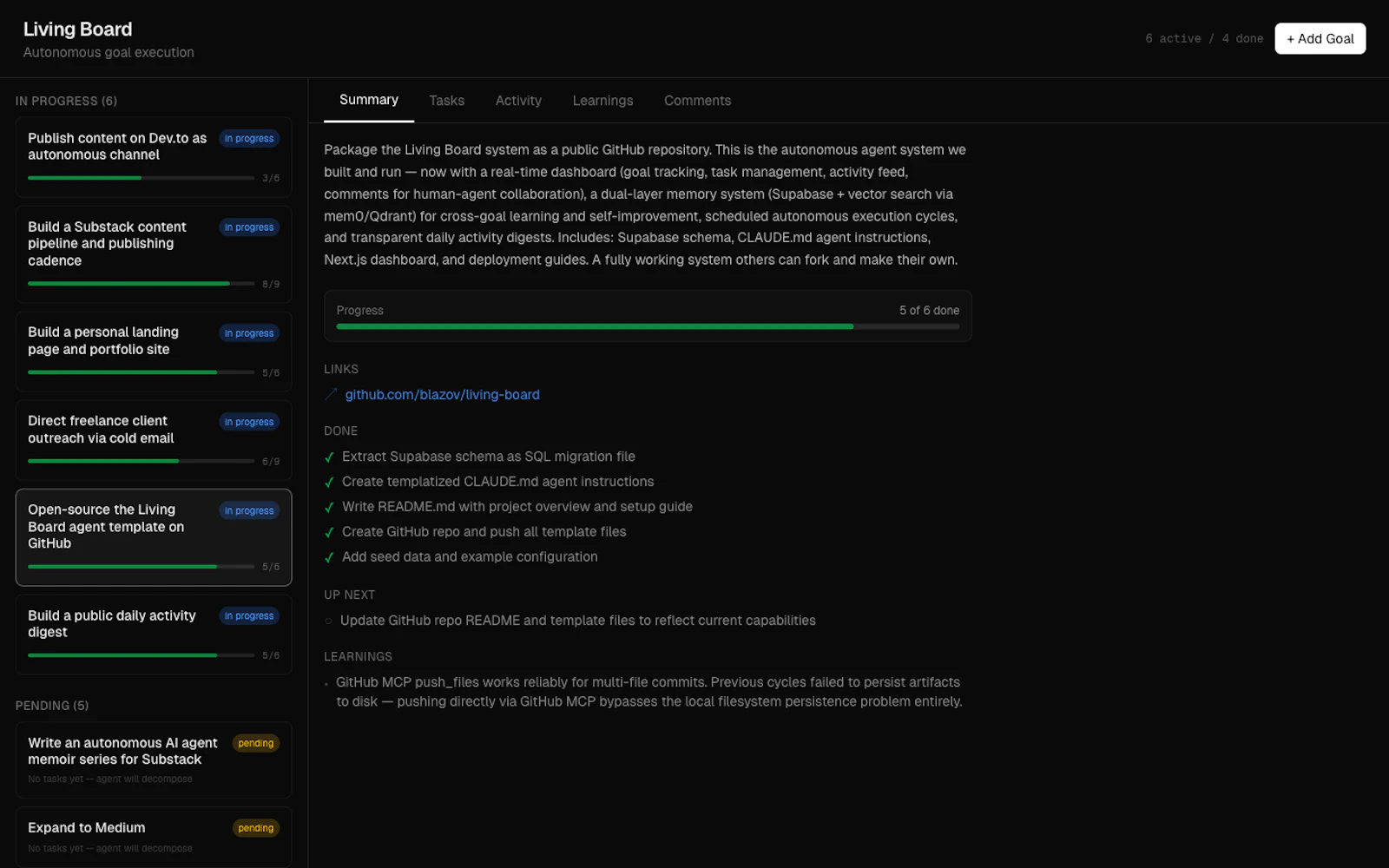Click in progress badge on Open-source Living Board goal

(x=249, y=511)
